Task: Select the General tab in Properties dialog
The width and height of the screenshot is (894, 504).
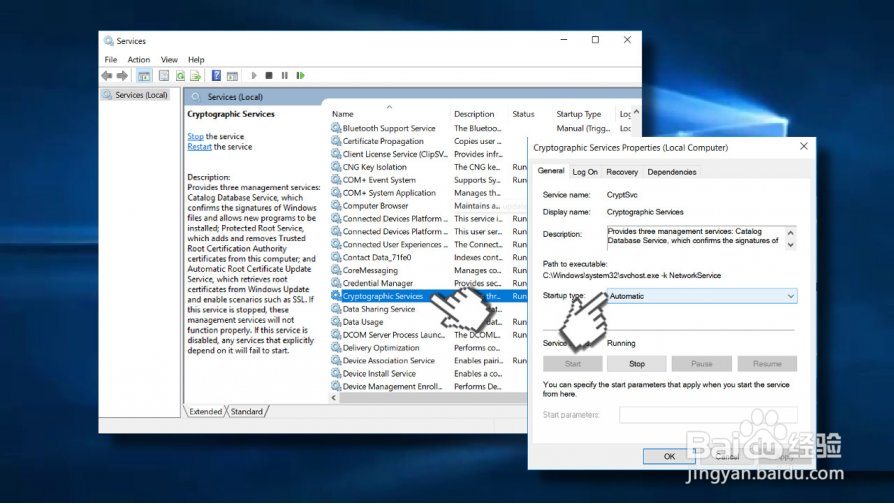Action: [551, 170]
